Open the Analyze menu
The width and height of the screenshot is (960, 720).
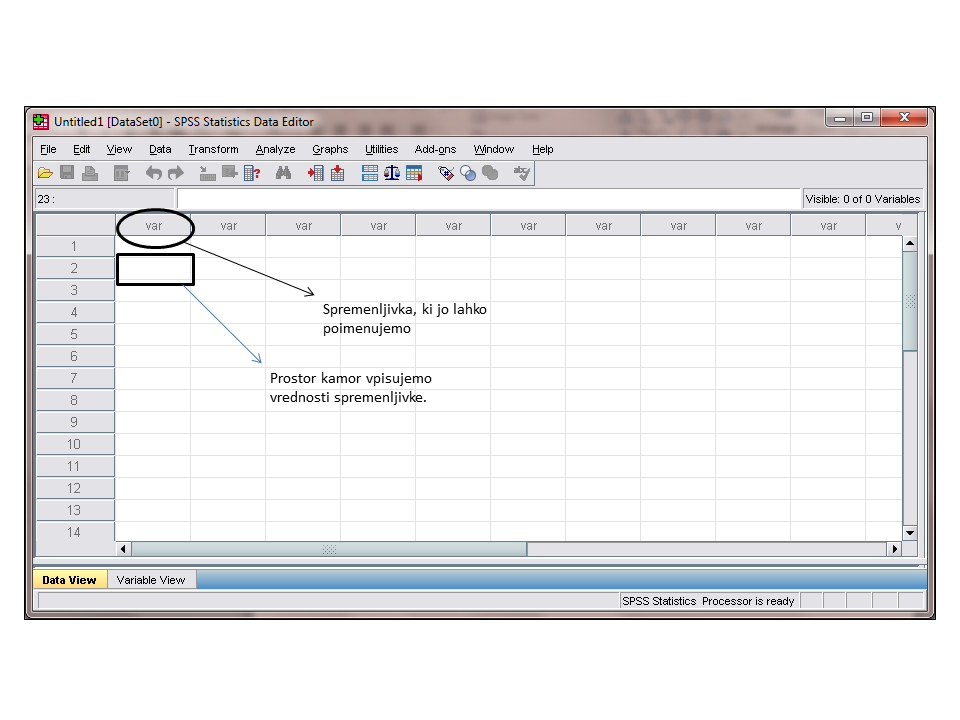275,149
